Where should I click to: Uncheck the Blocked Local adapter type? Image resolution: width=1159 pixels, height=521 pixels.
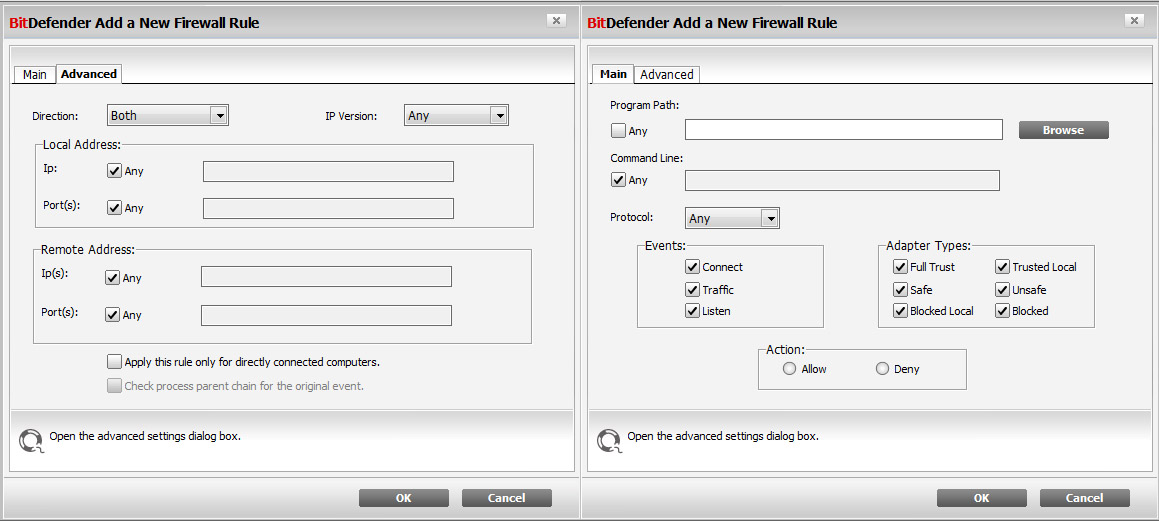point(900,311)
